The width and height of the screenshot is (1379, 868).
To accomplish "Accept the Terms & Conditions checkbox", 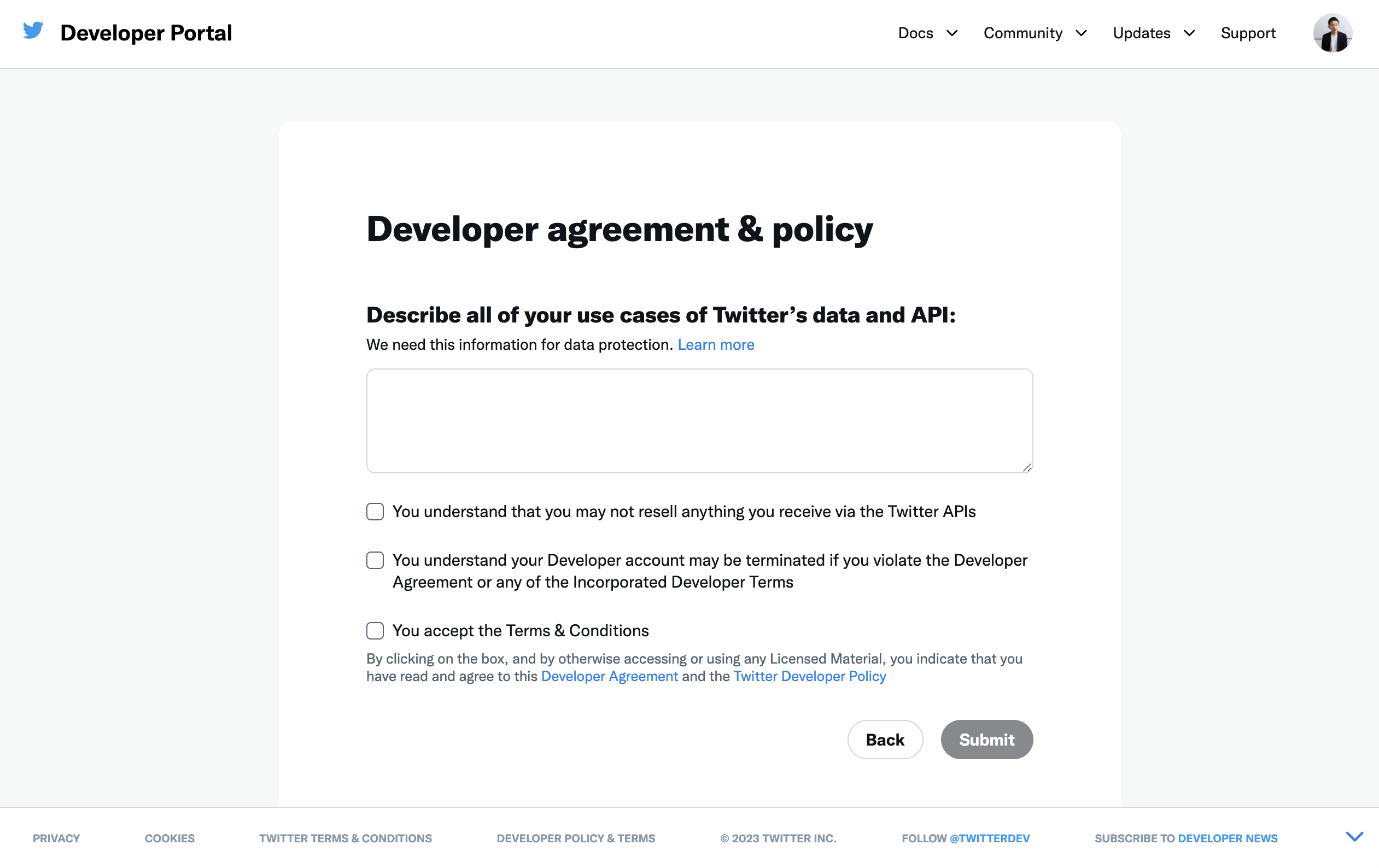I will point(375,630).
